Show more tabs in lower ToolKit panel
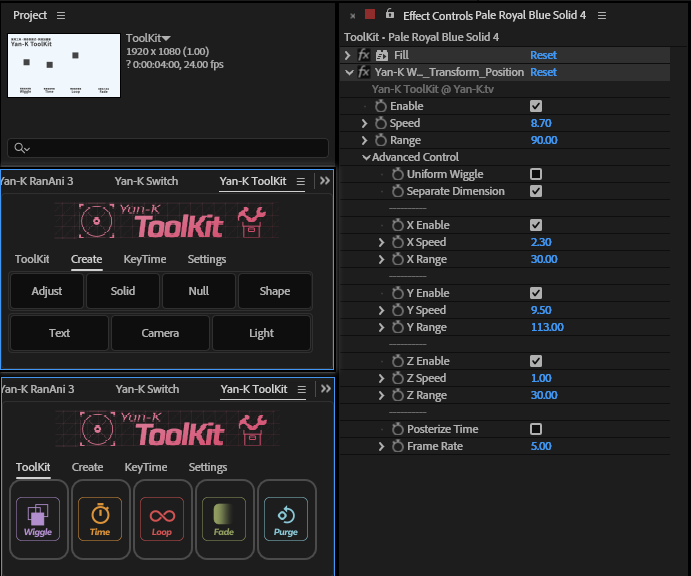The width and height of the screenshot is (691, 576). pos(326,389)
